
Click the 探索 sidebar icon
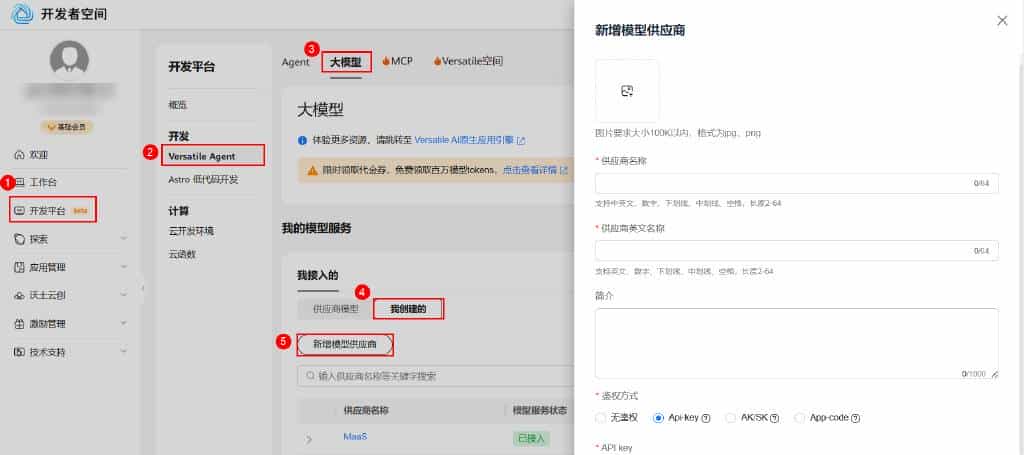[x=19, y=240]
